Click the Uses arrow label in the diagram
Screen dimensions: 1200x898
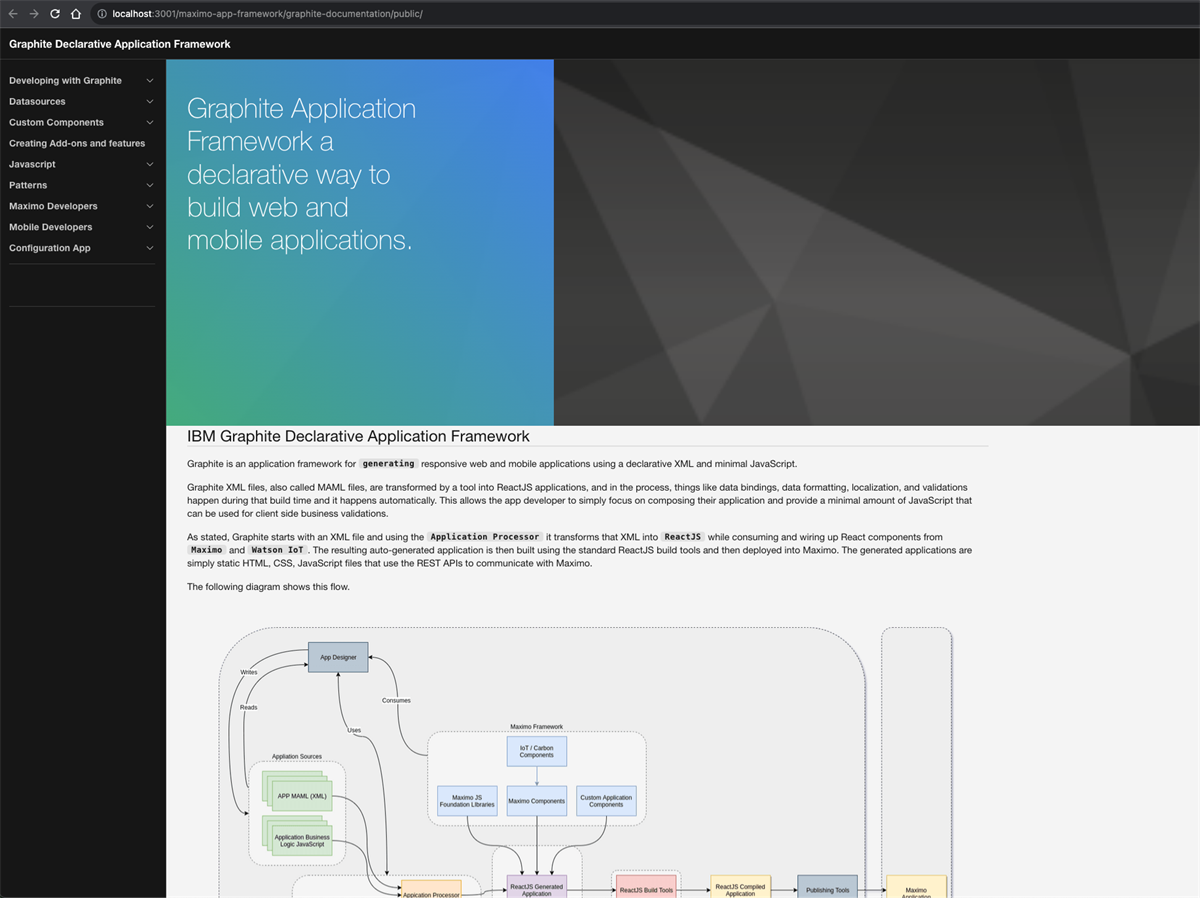click(x=354, y=730)
